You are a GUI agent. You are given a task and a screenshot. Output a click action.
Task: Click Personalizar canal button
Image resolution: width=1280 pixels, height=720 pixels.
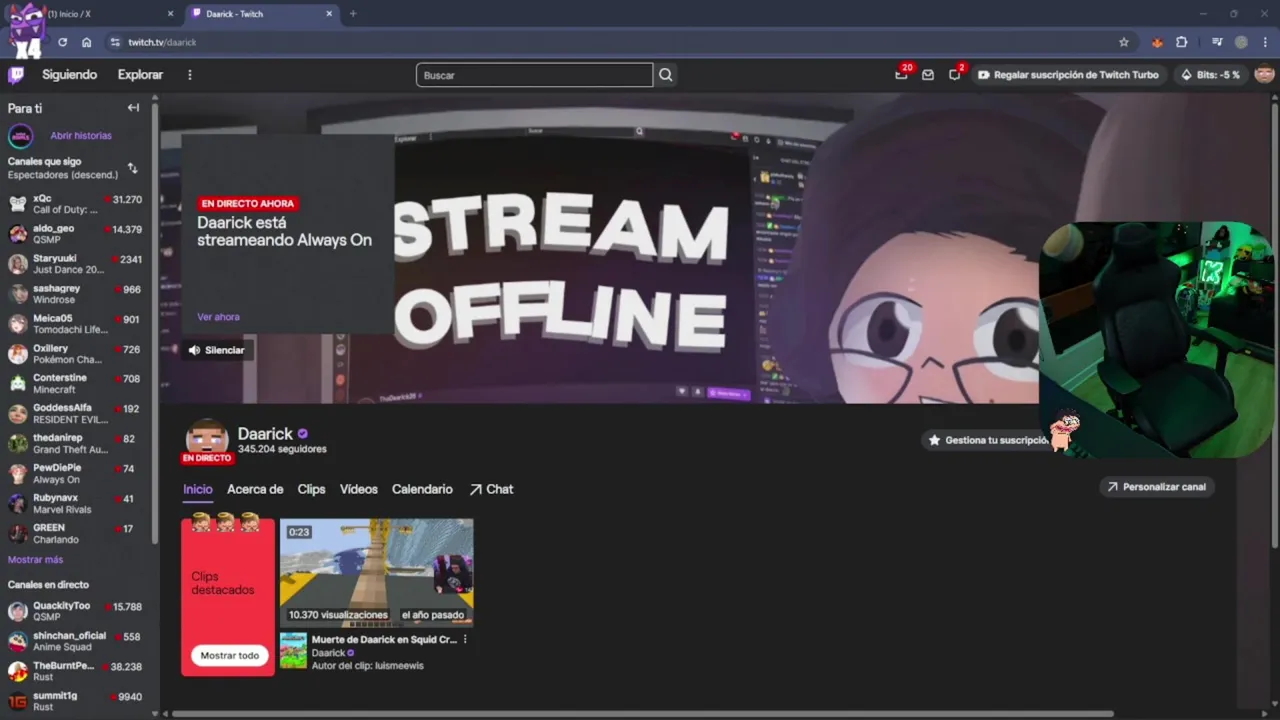pos(1156,487)
